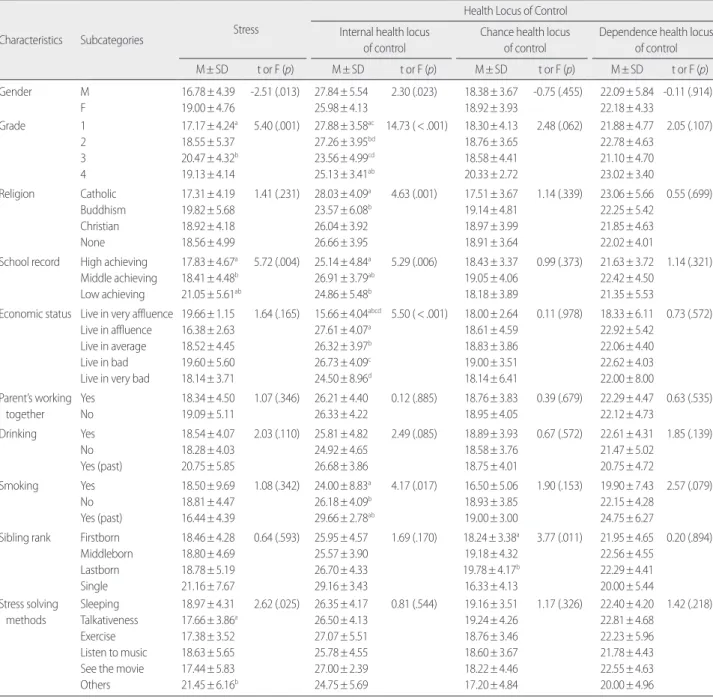Click the '4.17 (.017)' statistic
Image resolution: width=713 pixels, height=699 pixels.
414,486
